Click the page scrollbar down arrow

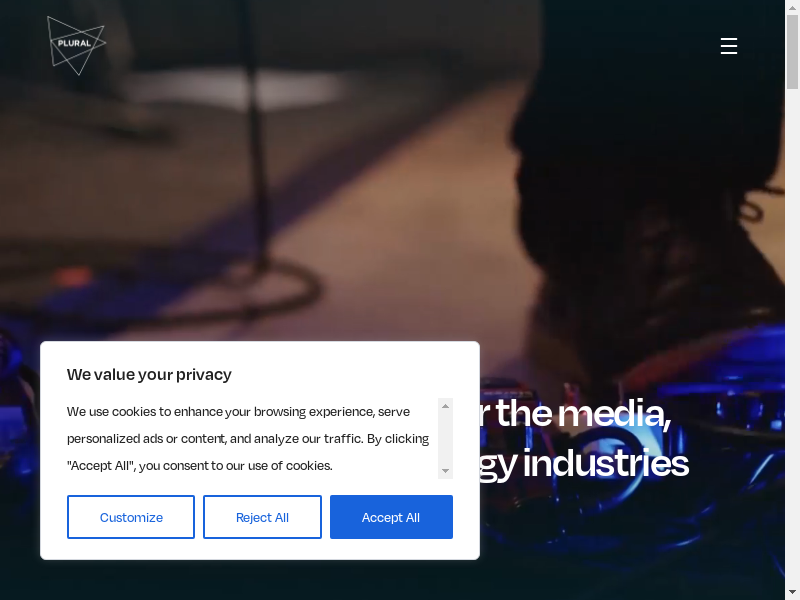tap(792, 593)
